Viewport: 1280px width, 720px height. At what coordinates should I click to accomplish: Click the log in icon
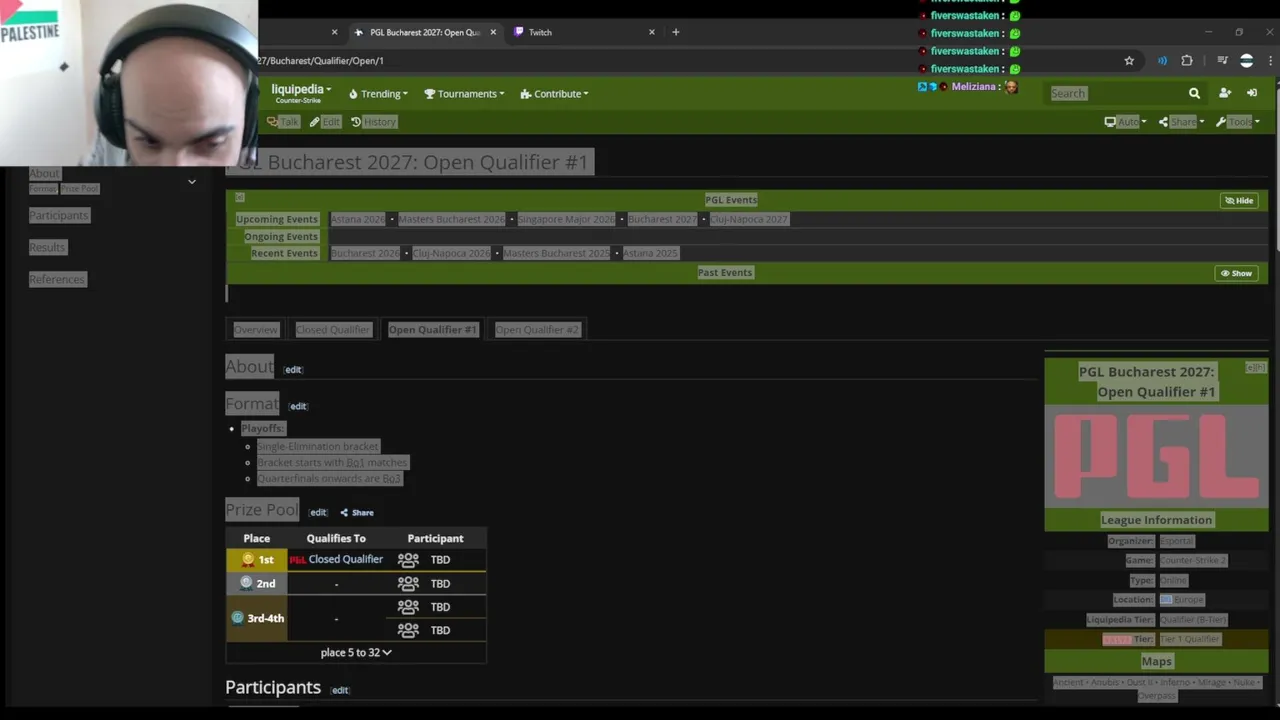pyautogui.click(x=1252, y=93)
